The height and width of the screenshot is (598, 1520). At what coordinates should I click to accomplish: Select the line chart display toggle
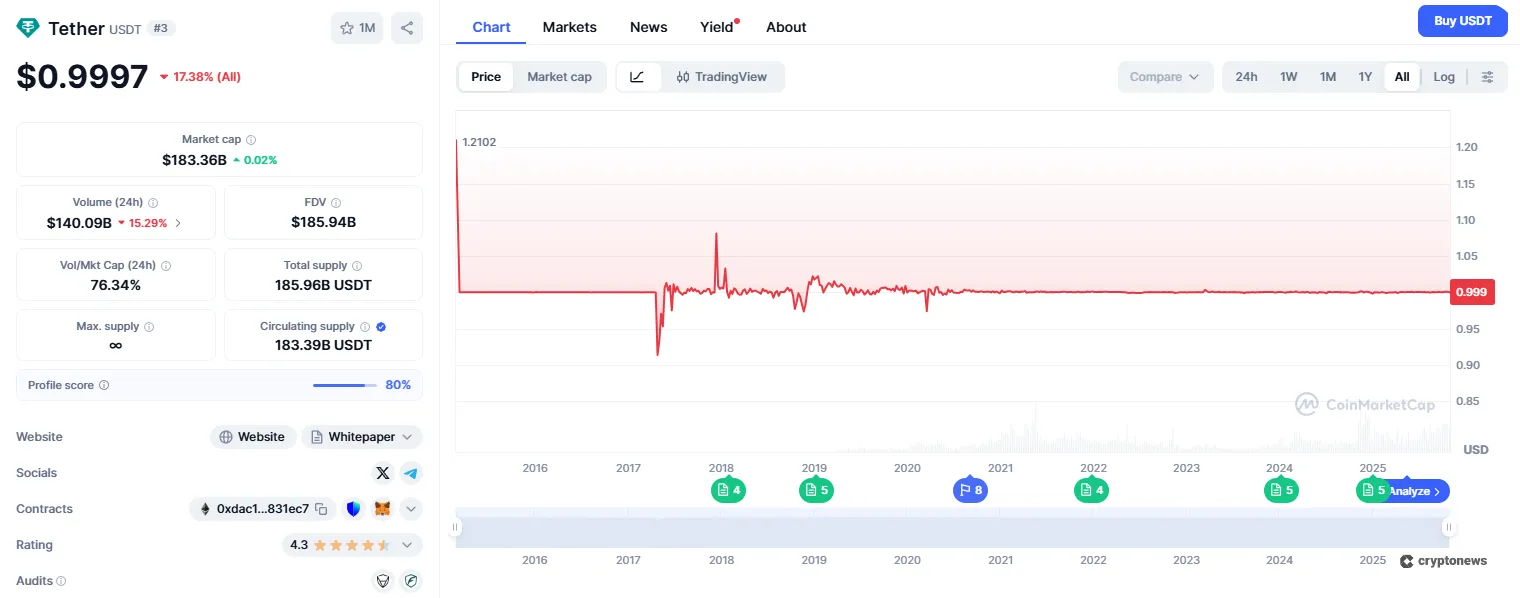click(x=638, y=76)
